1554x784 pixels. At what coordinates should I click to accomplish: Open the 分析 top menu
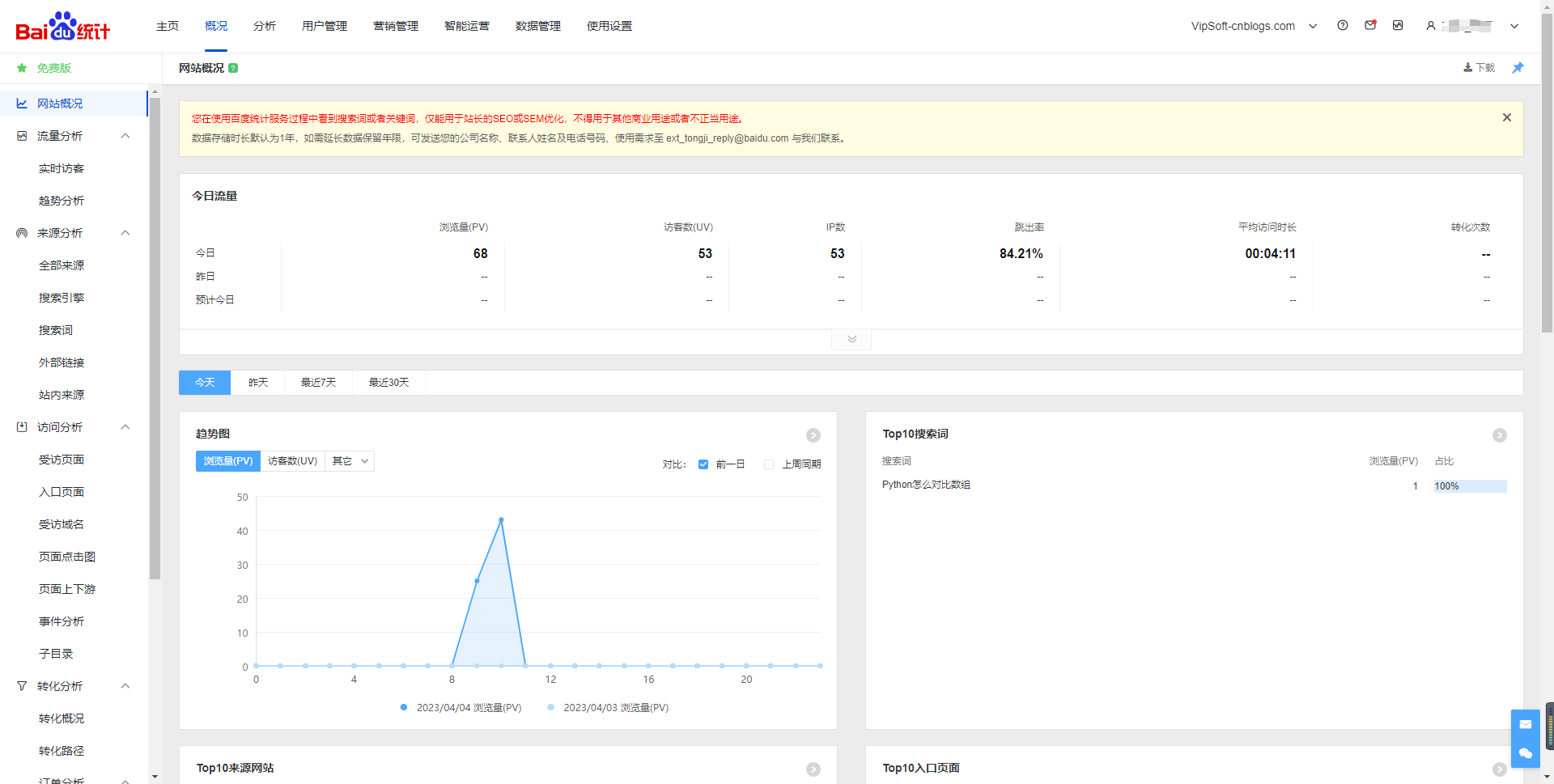pyautogui.click(x=265, y=26)
